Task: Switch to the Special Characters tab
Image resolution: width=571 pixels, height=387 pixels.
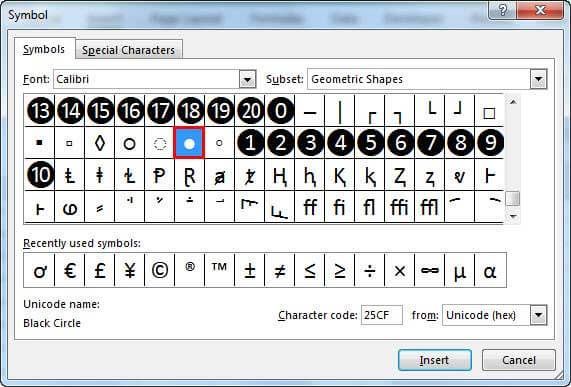Action: tap(129, 50)
